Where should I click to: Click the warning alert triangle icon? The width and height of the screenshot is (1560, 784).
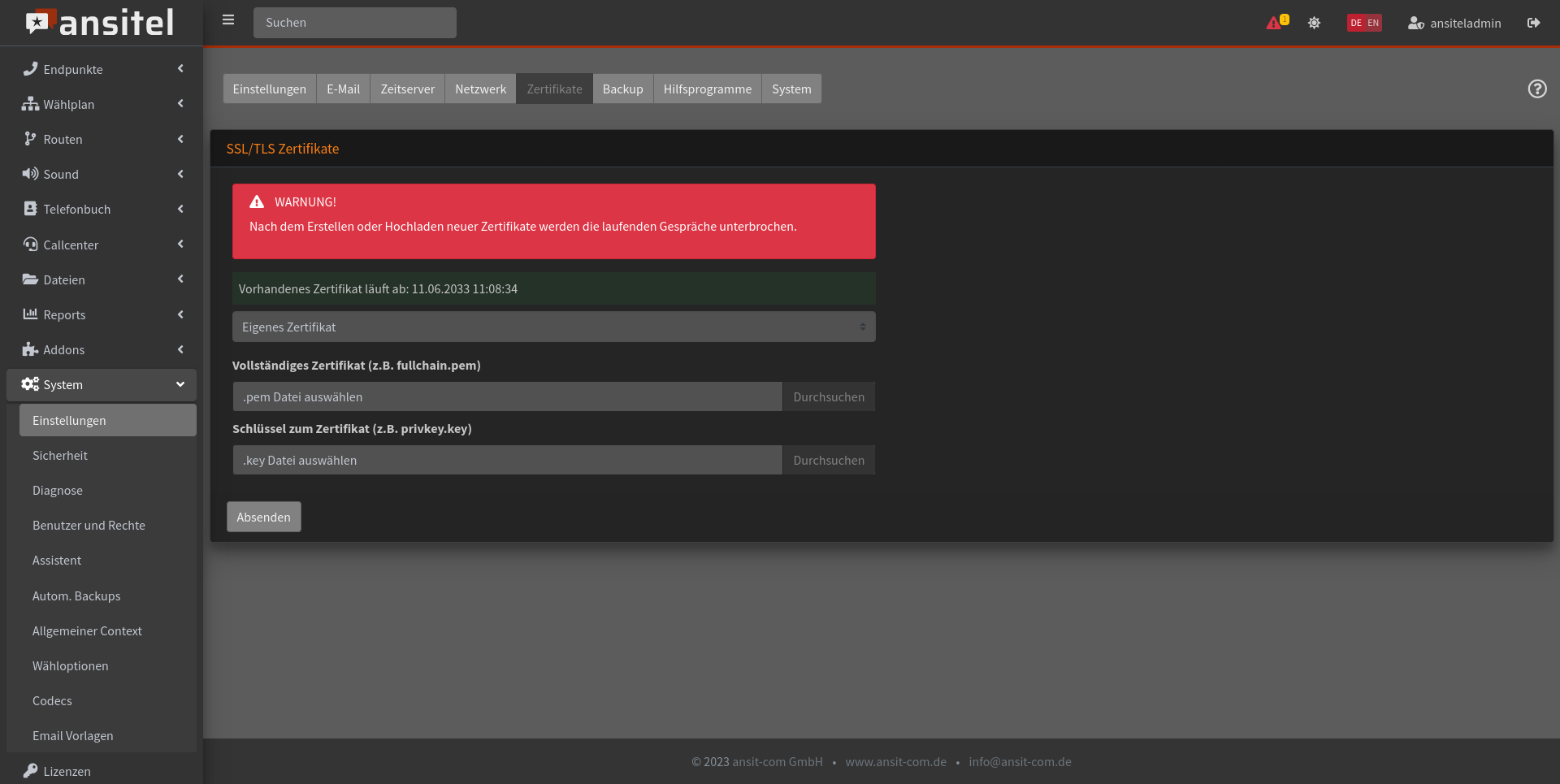(x=1273, y=23)
